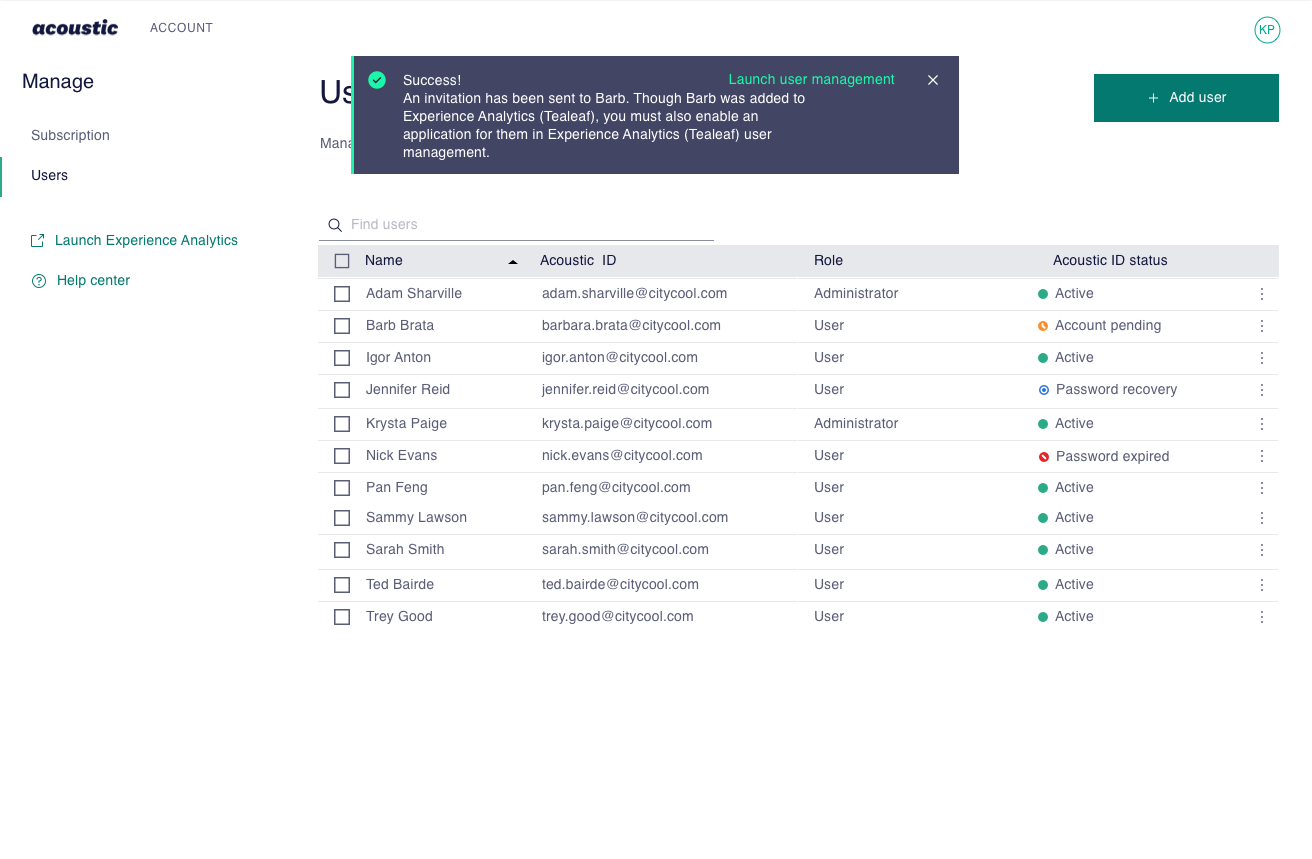The height and width of the screenshot is (859, 1312).
Task: Open the ACCOUNT top menu
Action: (181, 28)
